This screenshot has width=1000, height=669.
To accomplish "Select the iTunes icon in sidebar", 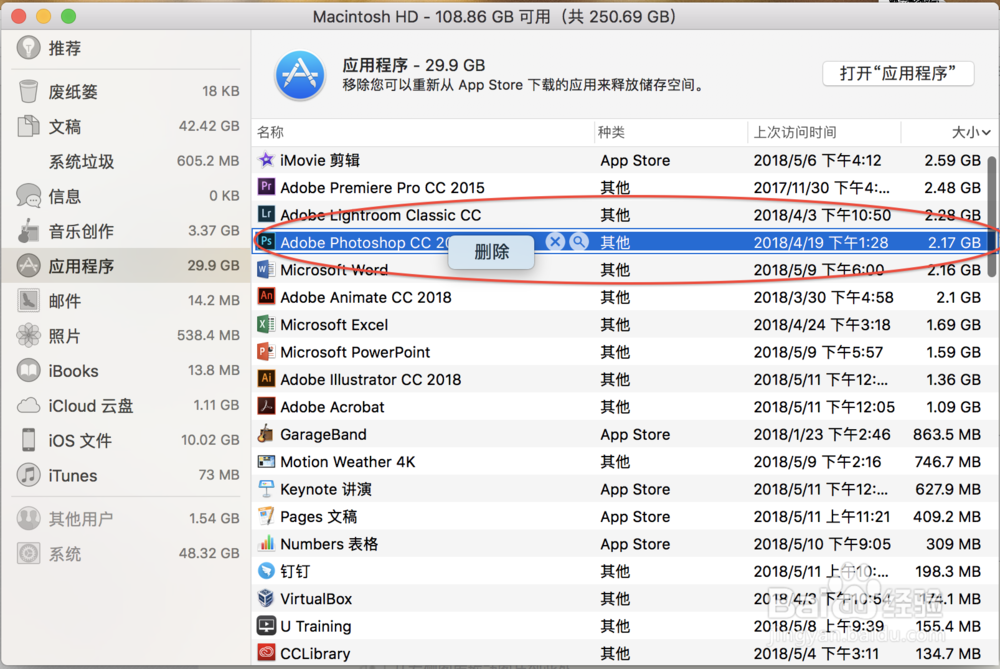I will 29,476.
